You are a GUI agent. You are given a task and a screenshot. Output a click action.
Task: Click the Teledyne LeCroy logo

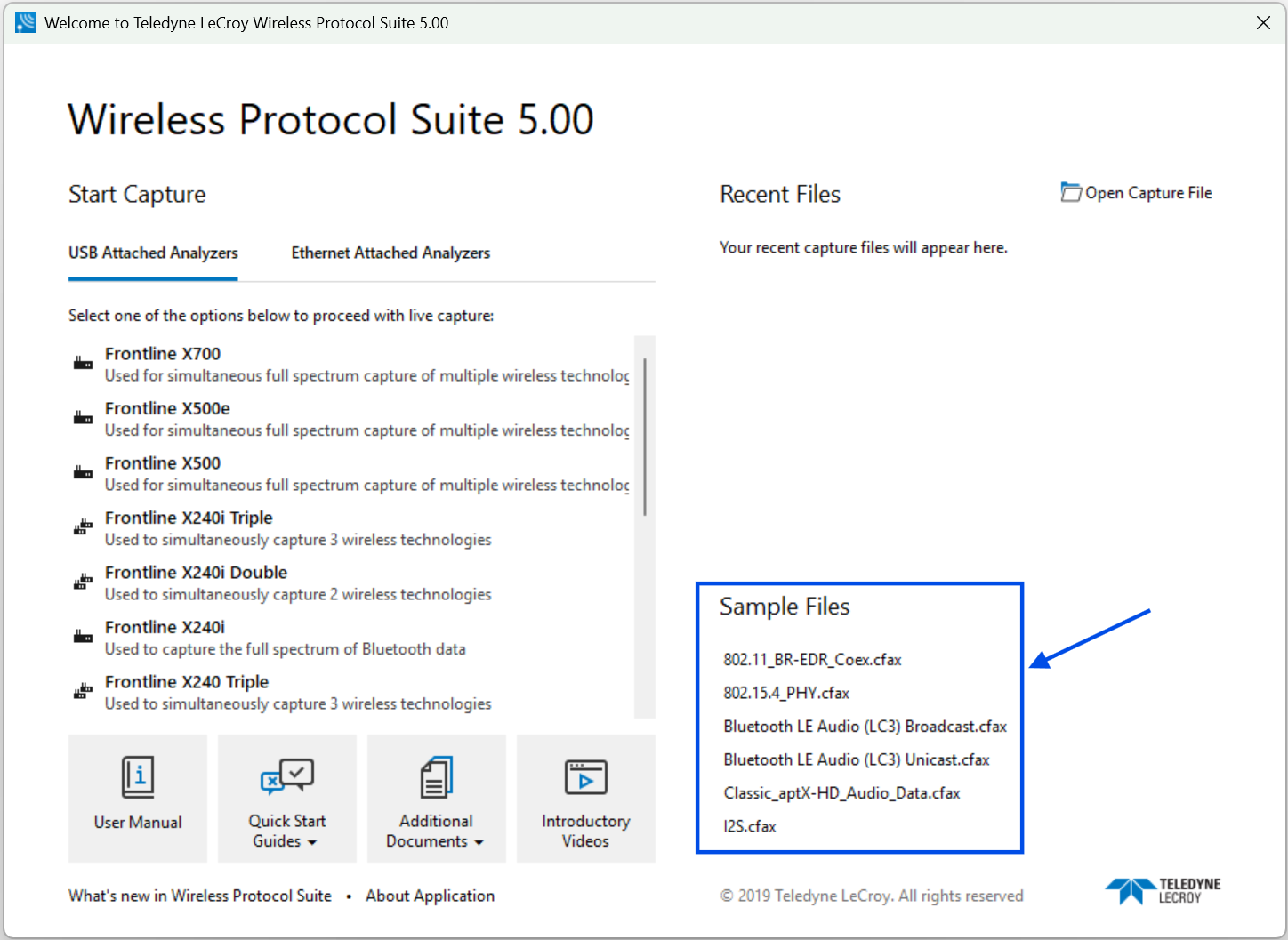click(x=1163, y=891)
